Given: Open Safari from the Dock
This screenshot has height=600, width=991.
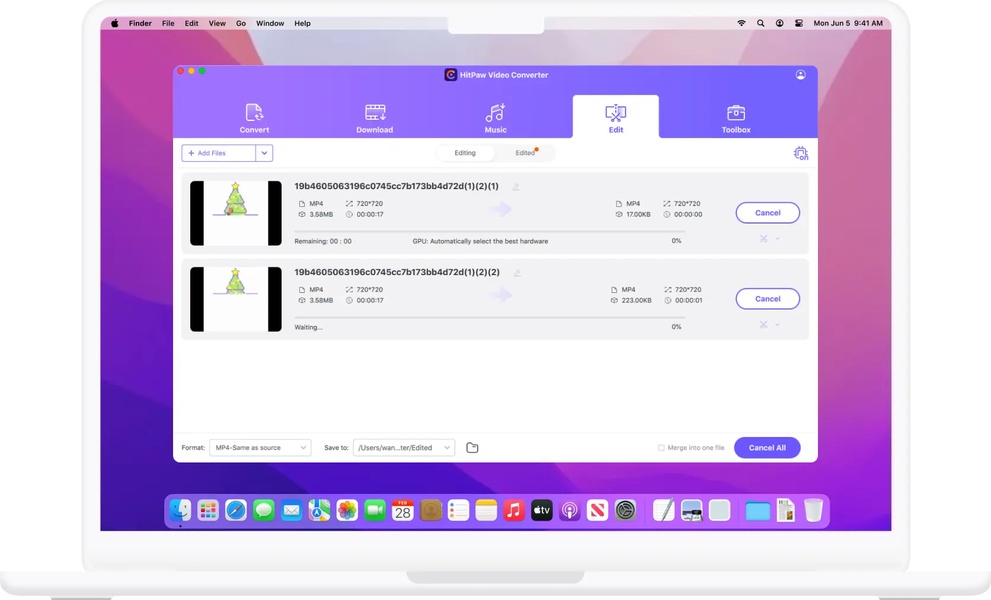Looking at the screenshot, I should (236, 510).
